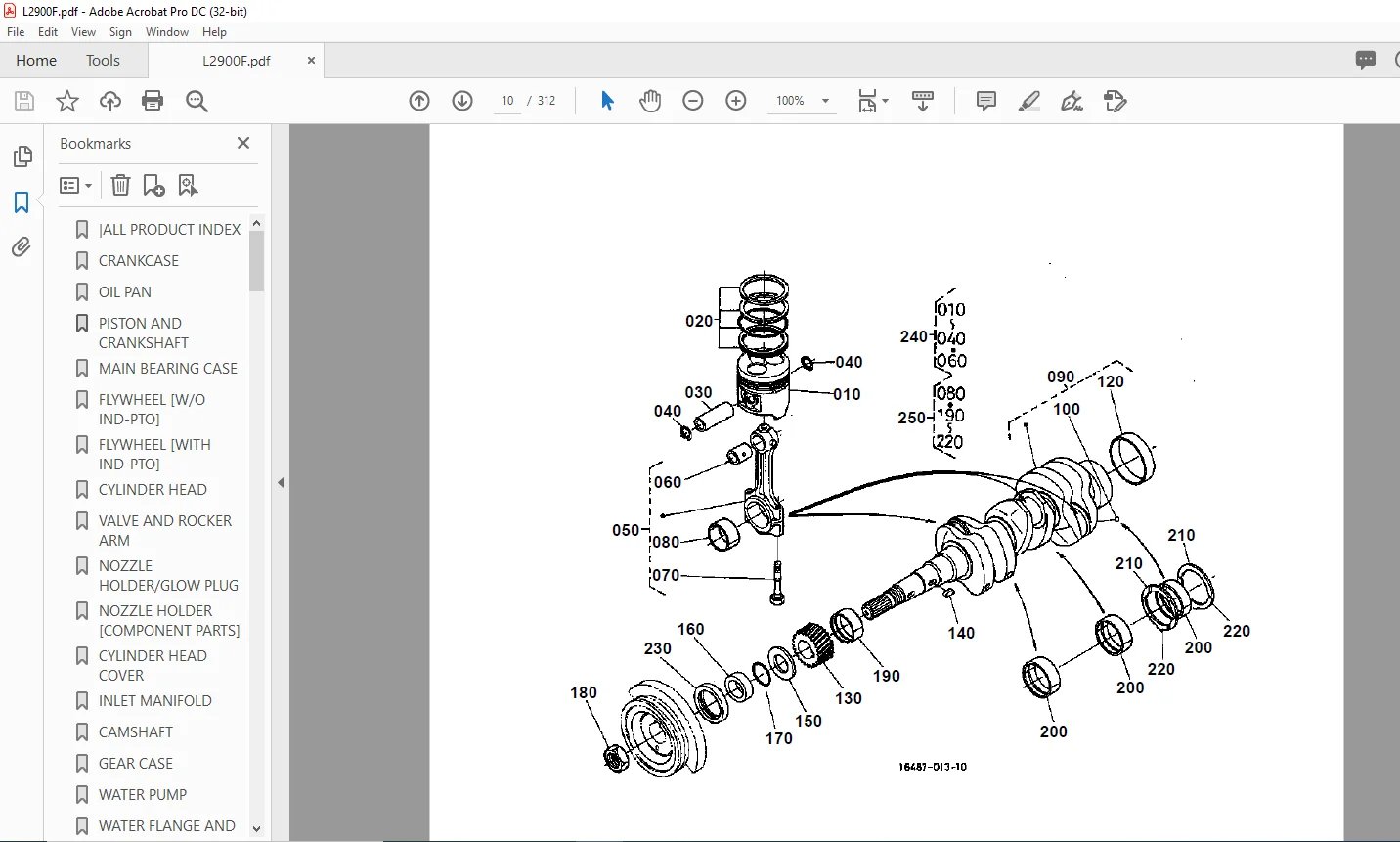1400x842 pixels.
Task: Go to MAIN BEARING CASE bookmark
Action: coord(168,368)
